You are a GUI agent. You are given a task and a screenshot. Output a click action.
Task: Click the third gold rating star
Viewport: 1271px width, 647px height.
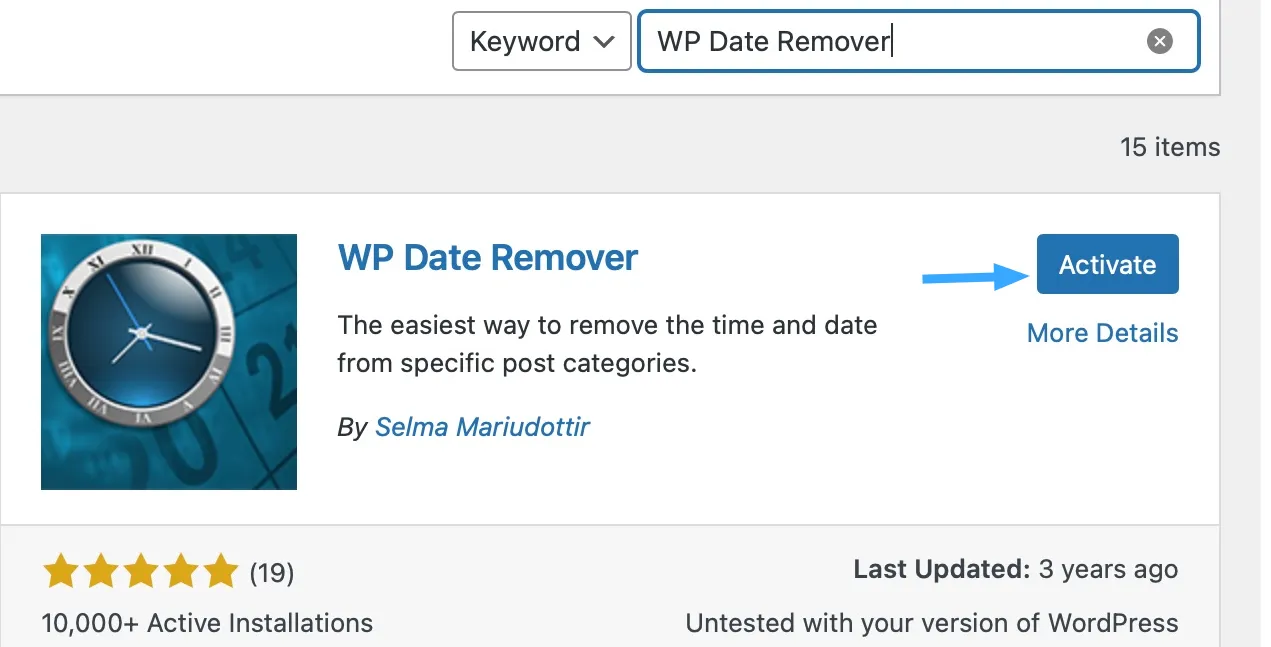point(140,572)
